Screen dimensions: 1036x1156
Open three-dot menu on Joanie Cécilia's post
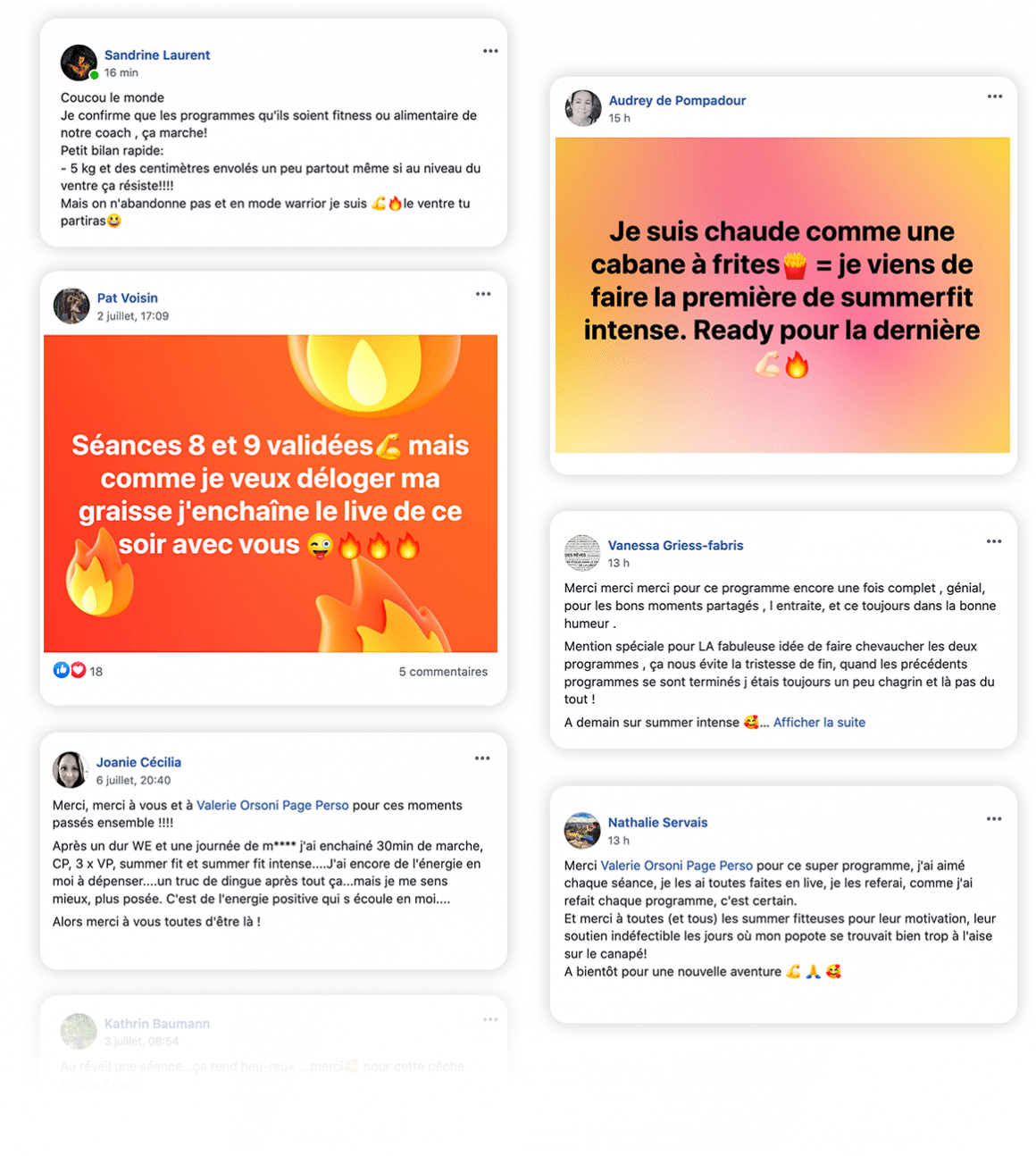pyautogui.click(x=482, y=758)
